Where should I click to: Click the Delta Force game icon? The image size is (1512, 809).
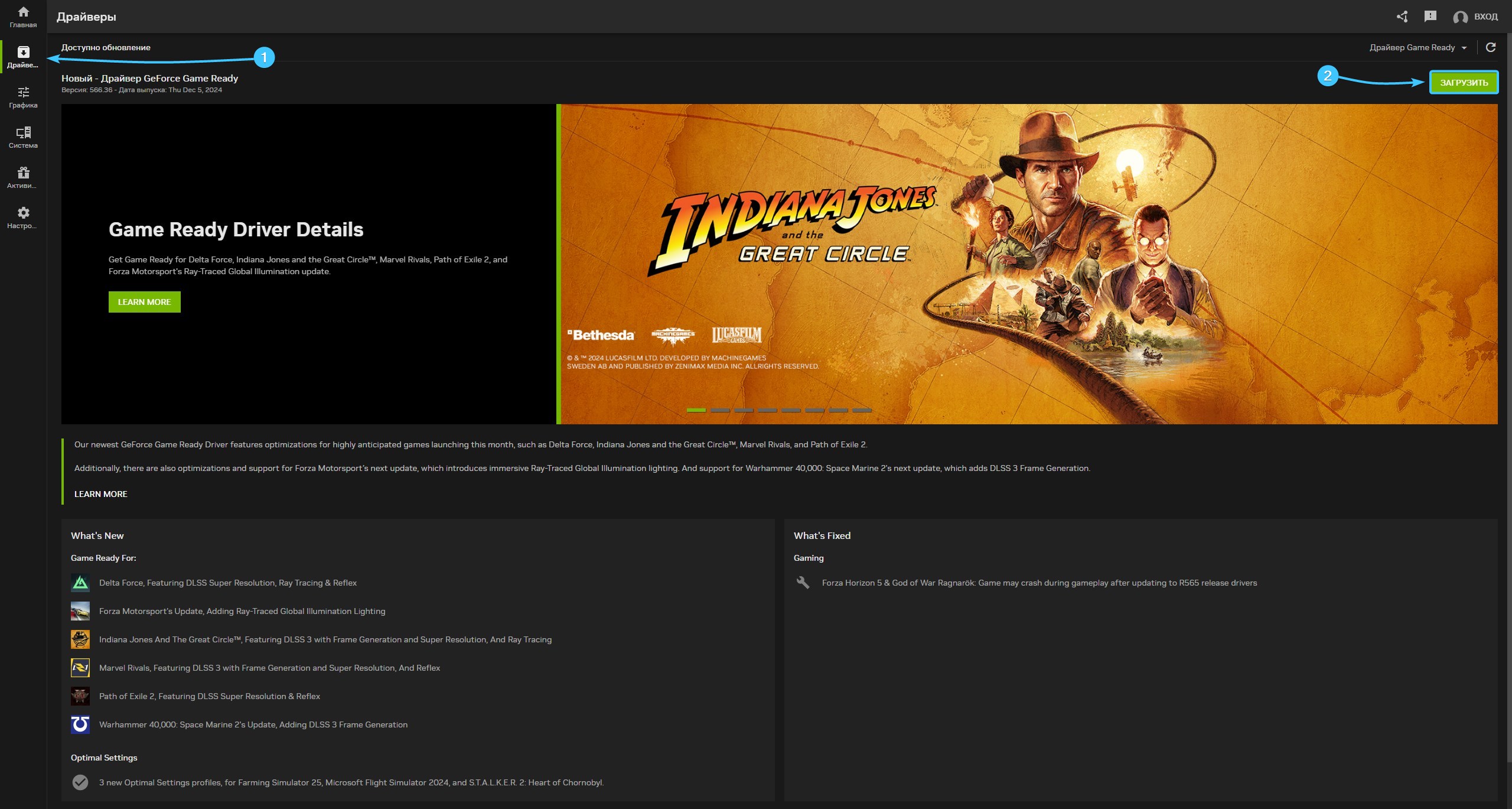coord(80,583)
